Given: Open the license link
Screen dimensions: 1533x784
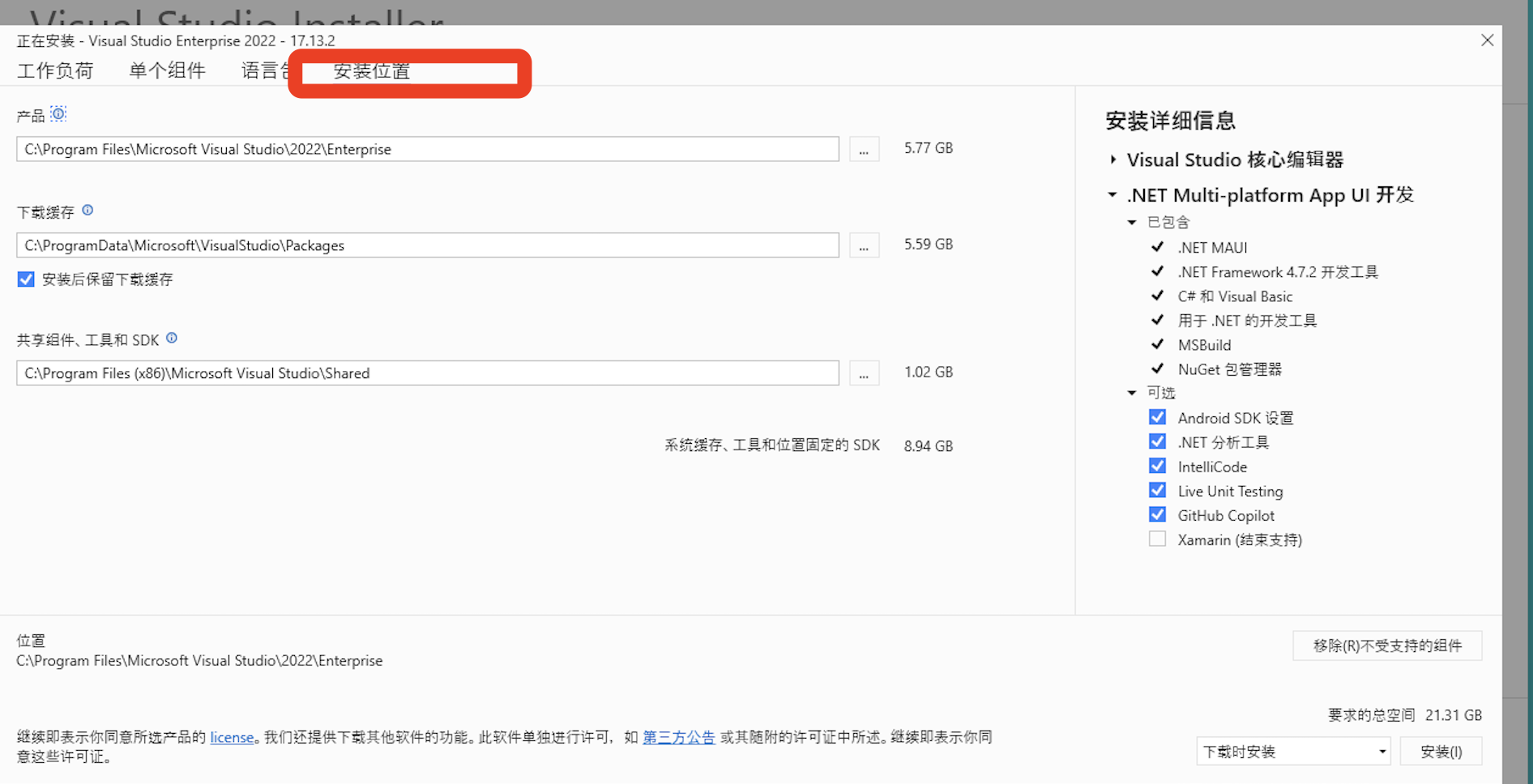Looking at the screenshot, I should tap(232, 737).
